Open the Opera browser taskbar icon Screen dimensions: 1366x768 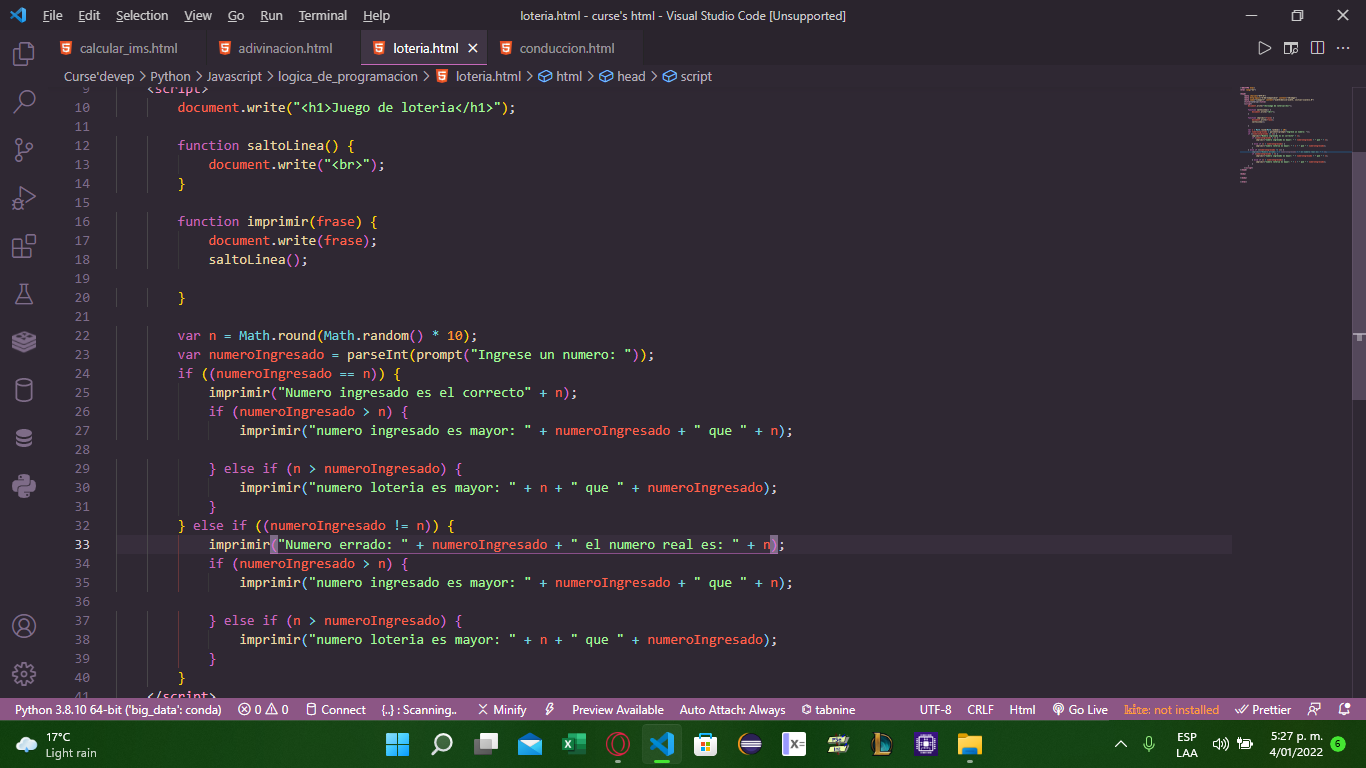coord(617,744)
